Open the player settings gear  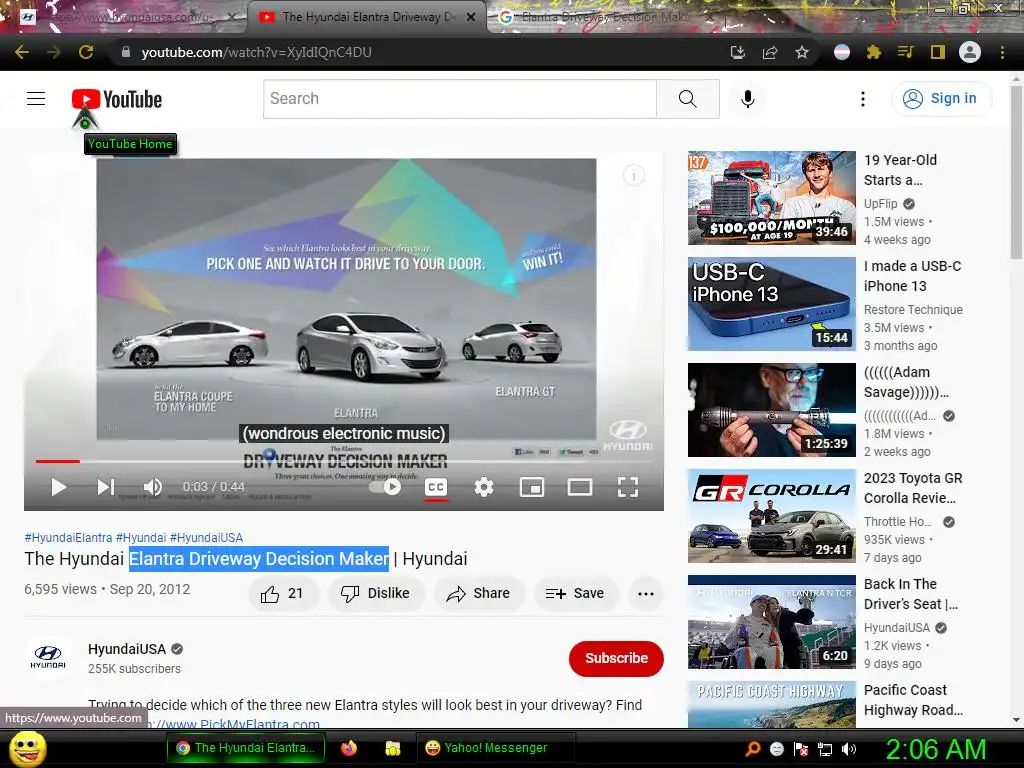coord(484,487)
